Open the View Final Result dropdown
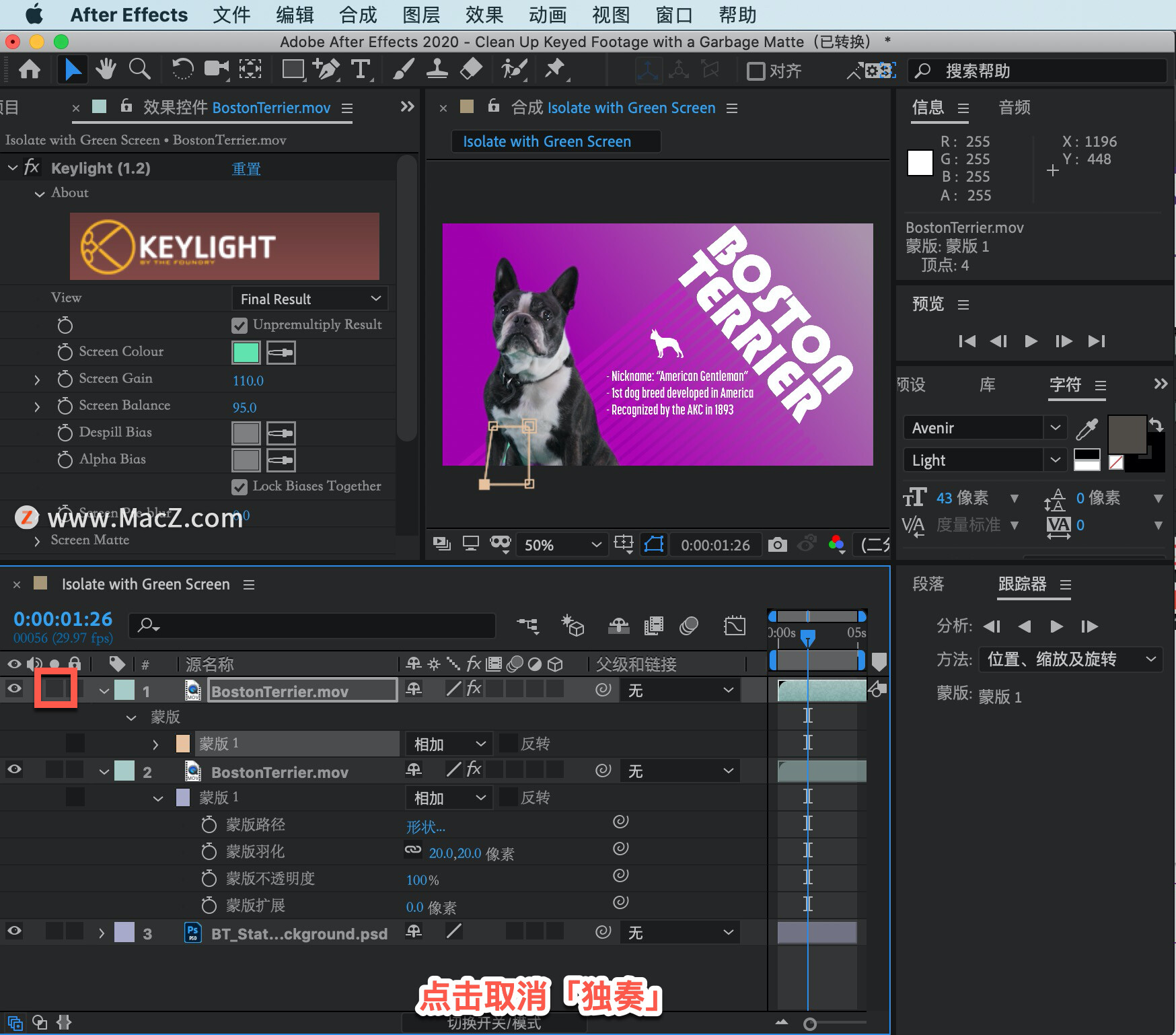This screenshot has width=1176, height=1035. [x=310, y=299]
